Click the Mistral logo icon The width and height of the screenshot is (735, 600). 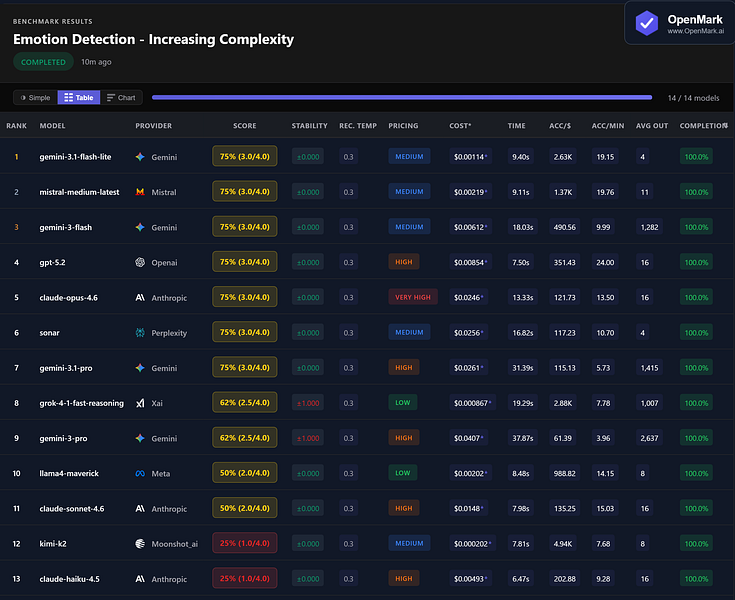[x=140, y=192]
